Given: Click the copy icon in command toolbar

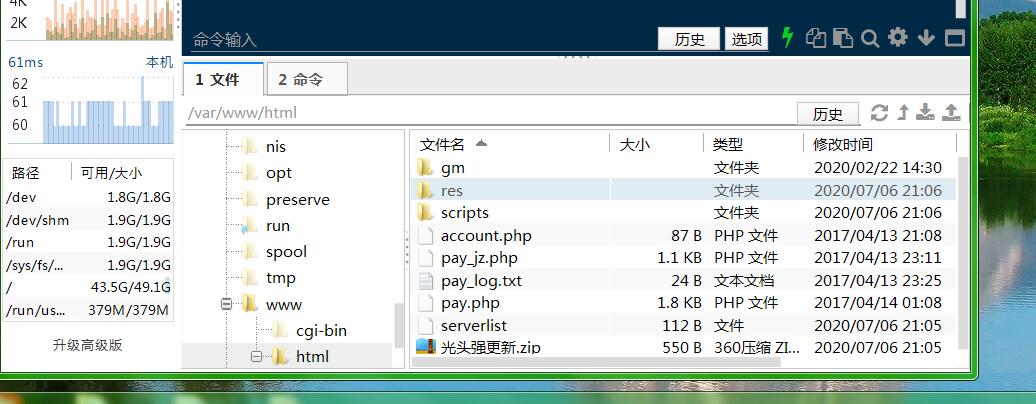Looking at the screenshot, I should [816, 39].
